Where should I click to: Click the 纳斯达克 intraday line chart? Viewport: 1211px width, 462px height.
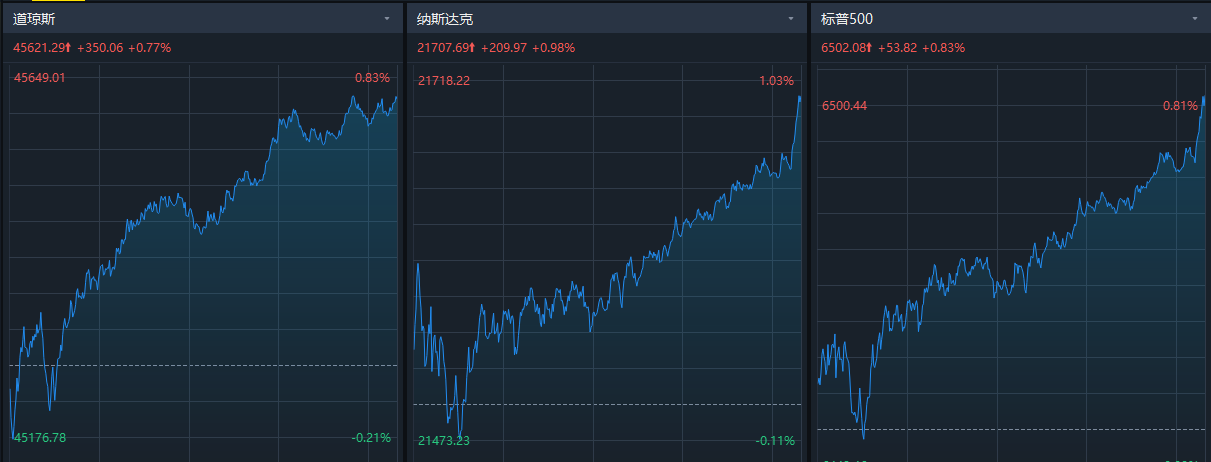(x=608, y=263)
